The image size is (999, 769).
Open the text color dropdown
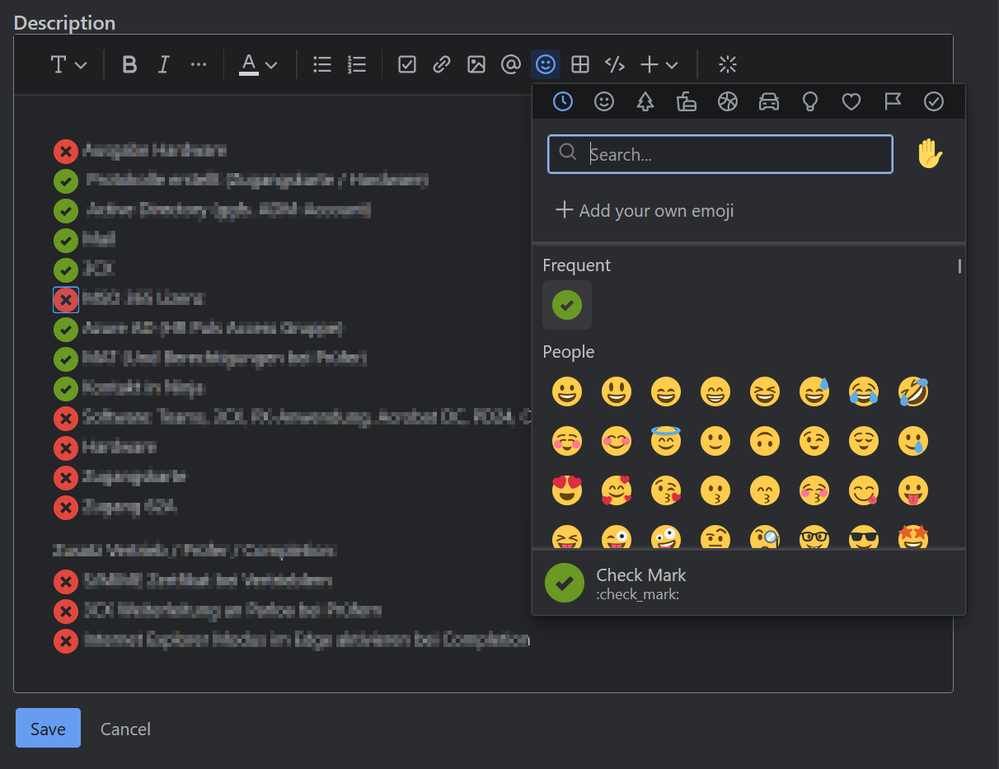click(x=257, y=65)
